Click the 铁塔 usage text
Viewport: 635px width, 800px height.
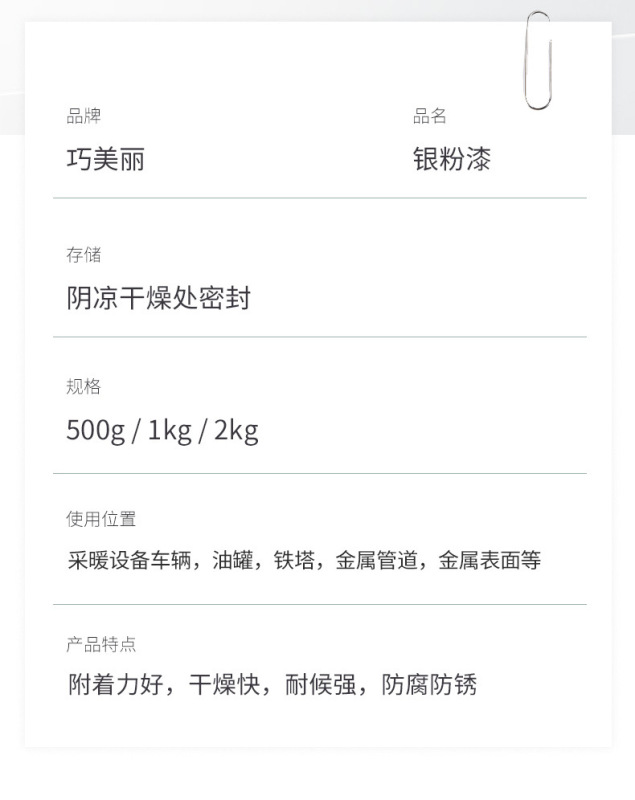[291, 560]
